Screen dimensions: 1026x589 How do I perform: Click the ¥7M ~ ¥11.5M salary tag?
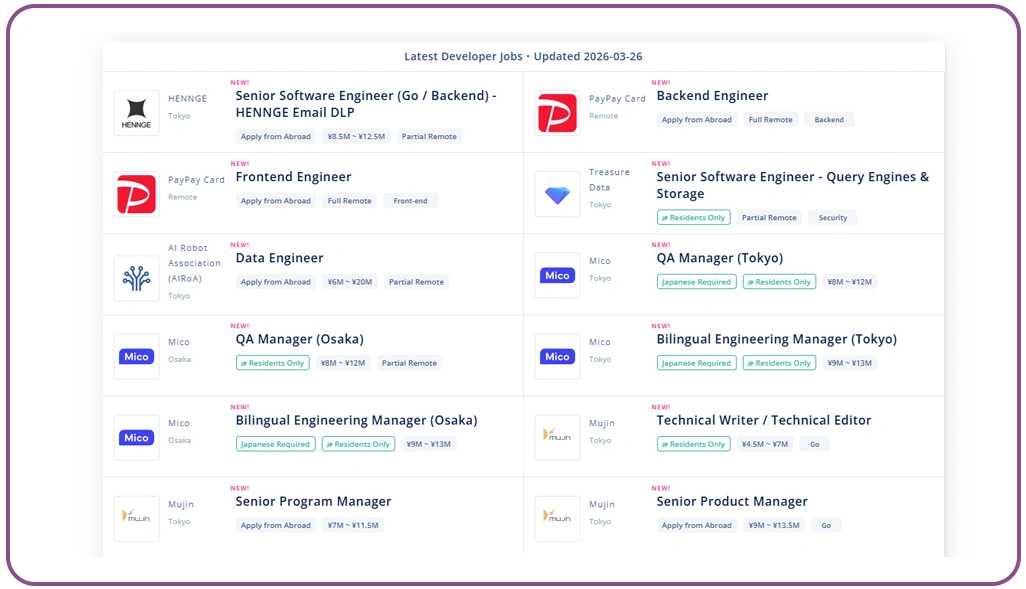(353, 526)
